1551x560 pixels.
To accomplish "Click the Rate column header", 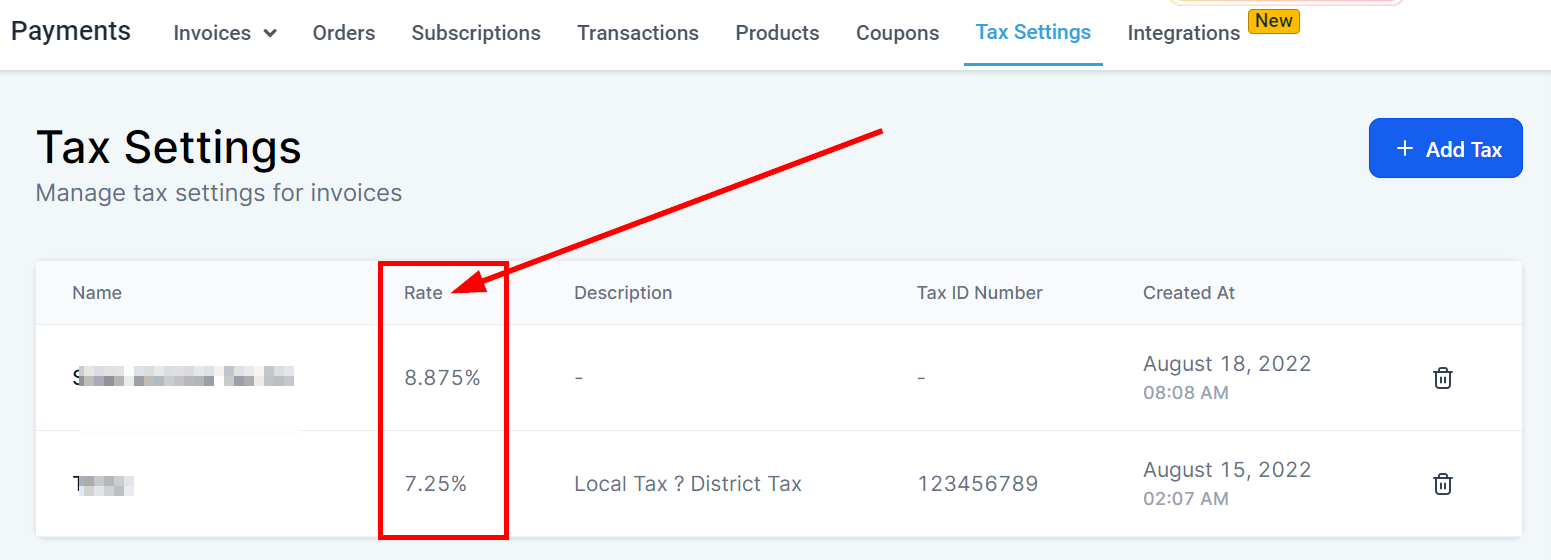I will point(423,293).
